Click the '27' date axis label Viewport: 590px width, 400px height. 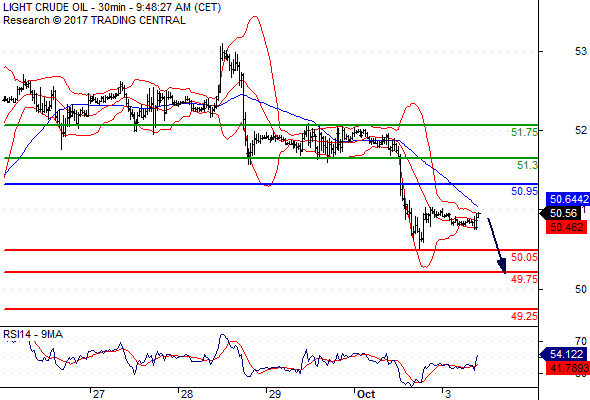tap(98, 394)
